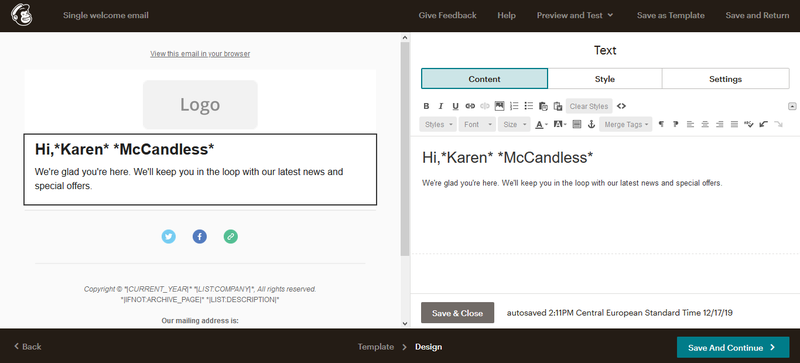The height and width of the screenshot is (363, 800).
Task: Open the Font dropdown
Action: [x=477, y=125]
